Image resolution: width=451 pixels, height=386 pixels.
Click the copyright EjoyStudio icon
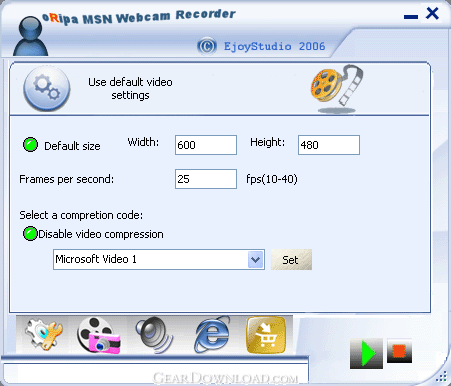click(207, 46)
